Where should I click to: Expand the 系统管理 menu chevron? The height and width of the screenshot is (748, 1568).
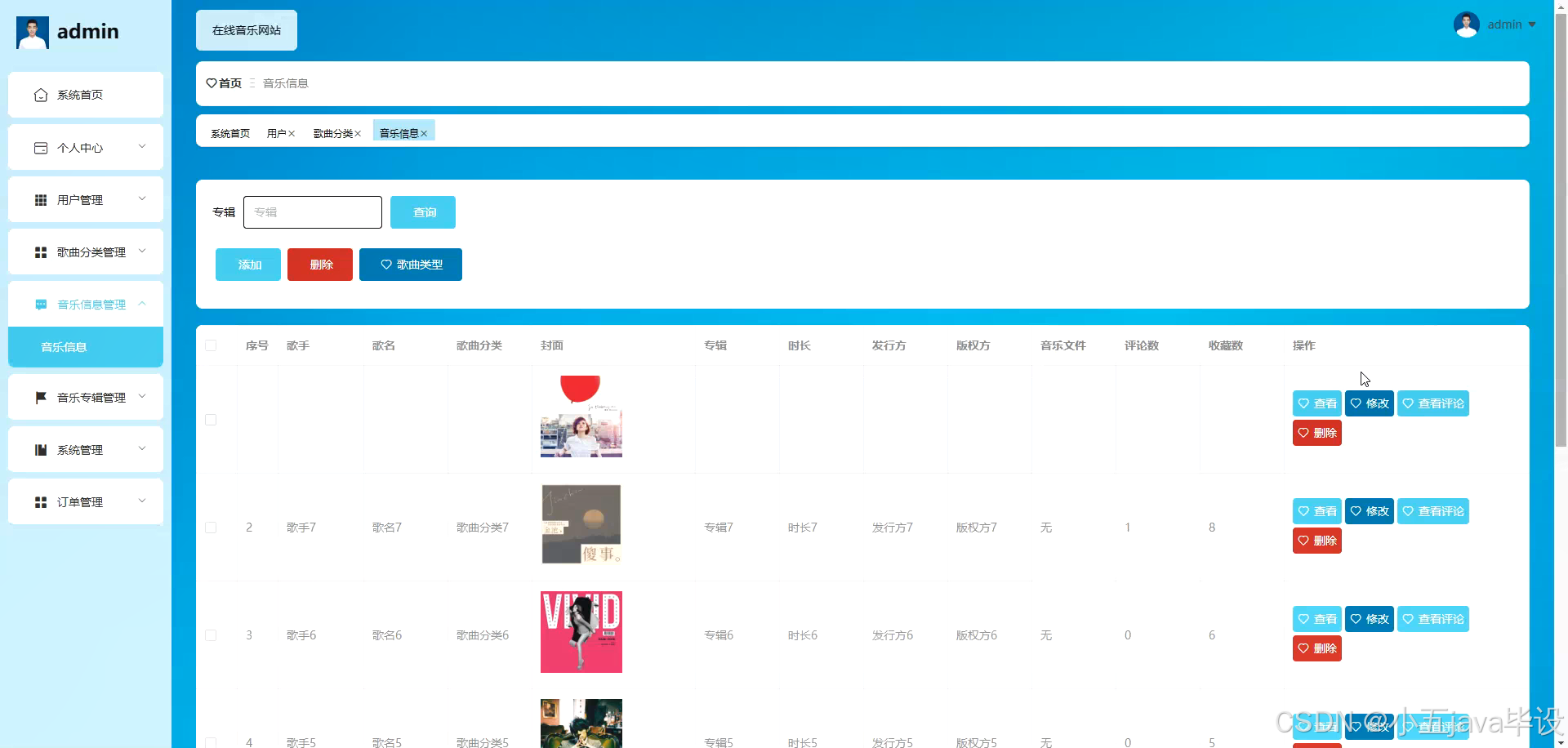(142, 449)
